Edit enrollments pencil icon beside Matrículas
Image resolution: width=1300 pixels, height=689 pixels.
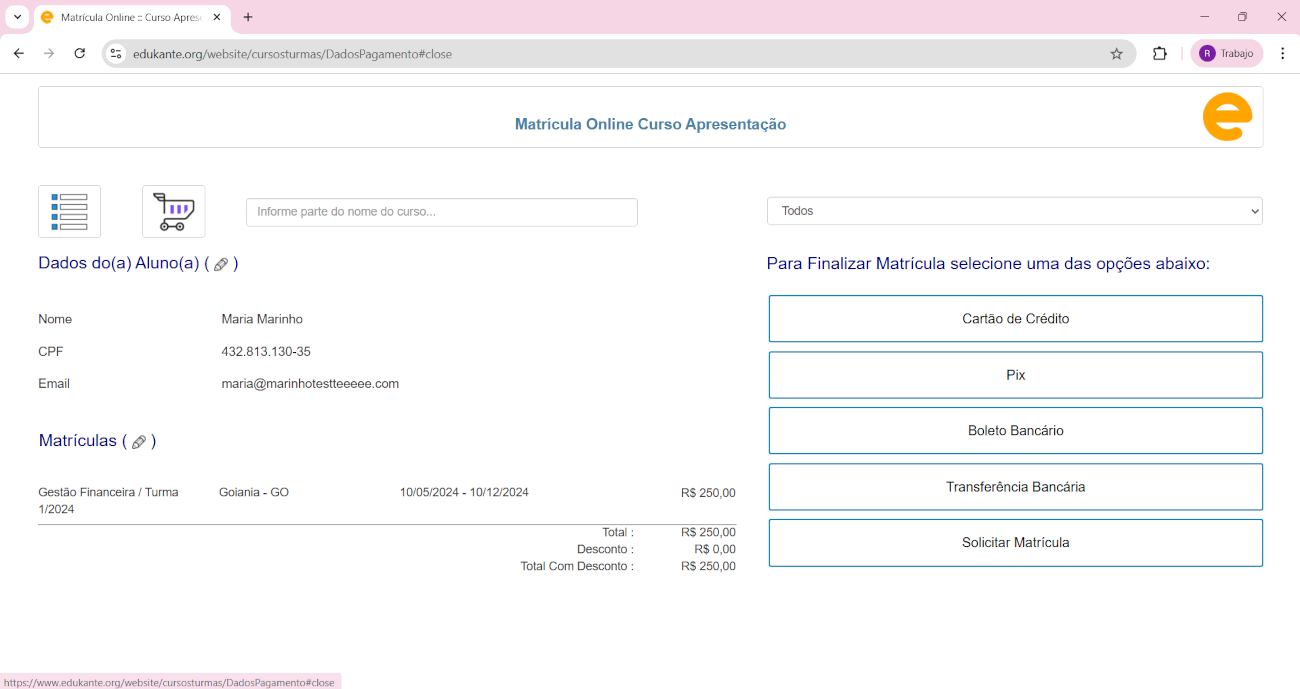click(x=139, y=442)
